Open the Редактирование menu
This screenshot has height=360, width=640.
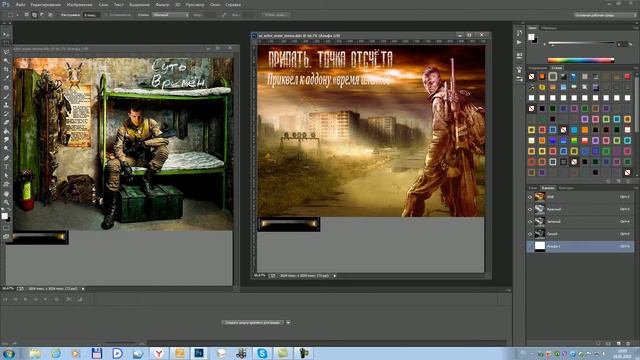tap(45, 4)
